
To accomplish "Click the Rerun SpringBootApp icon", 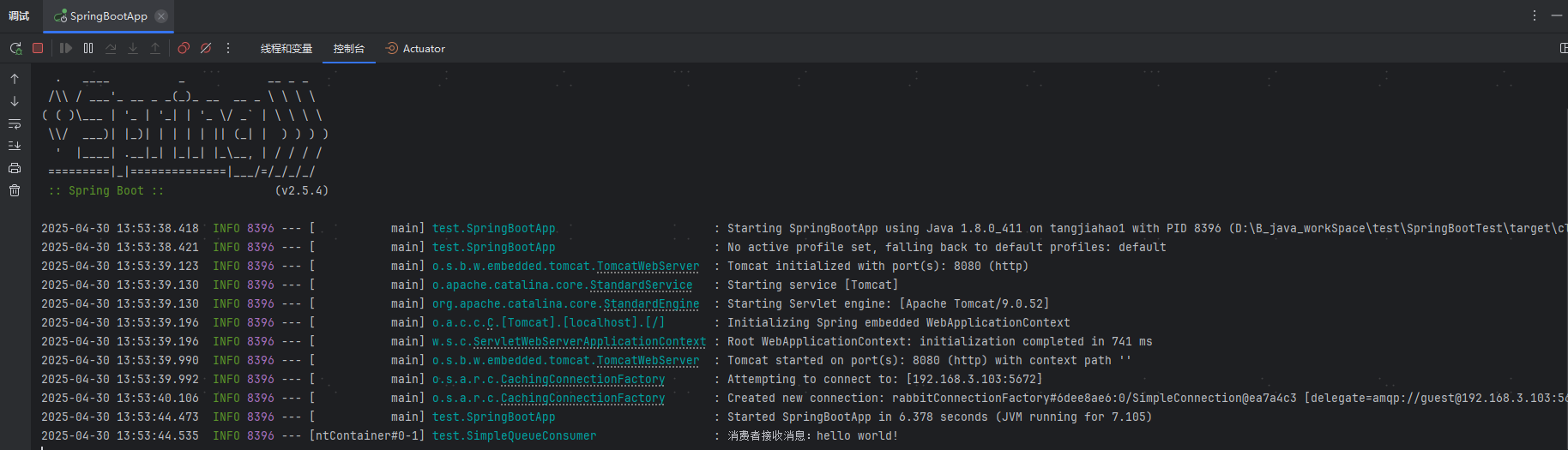I will [15, 49].
